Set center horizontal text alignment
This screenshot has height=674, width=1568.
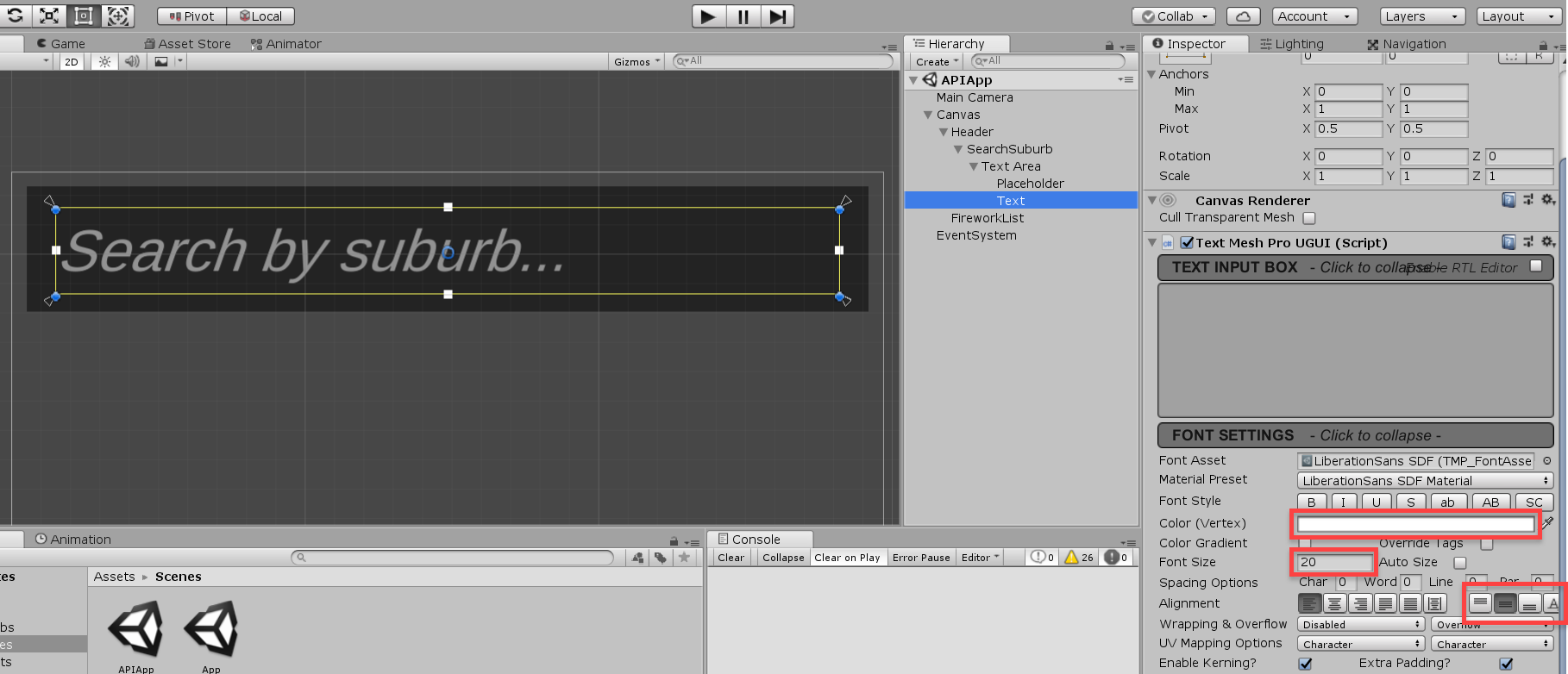coord(1334,603)
